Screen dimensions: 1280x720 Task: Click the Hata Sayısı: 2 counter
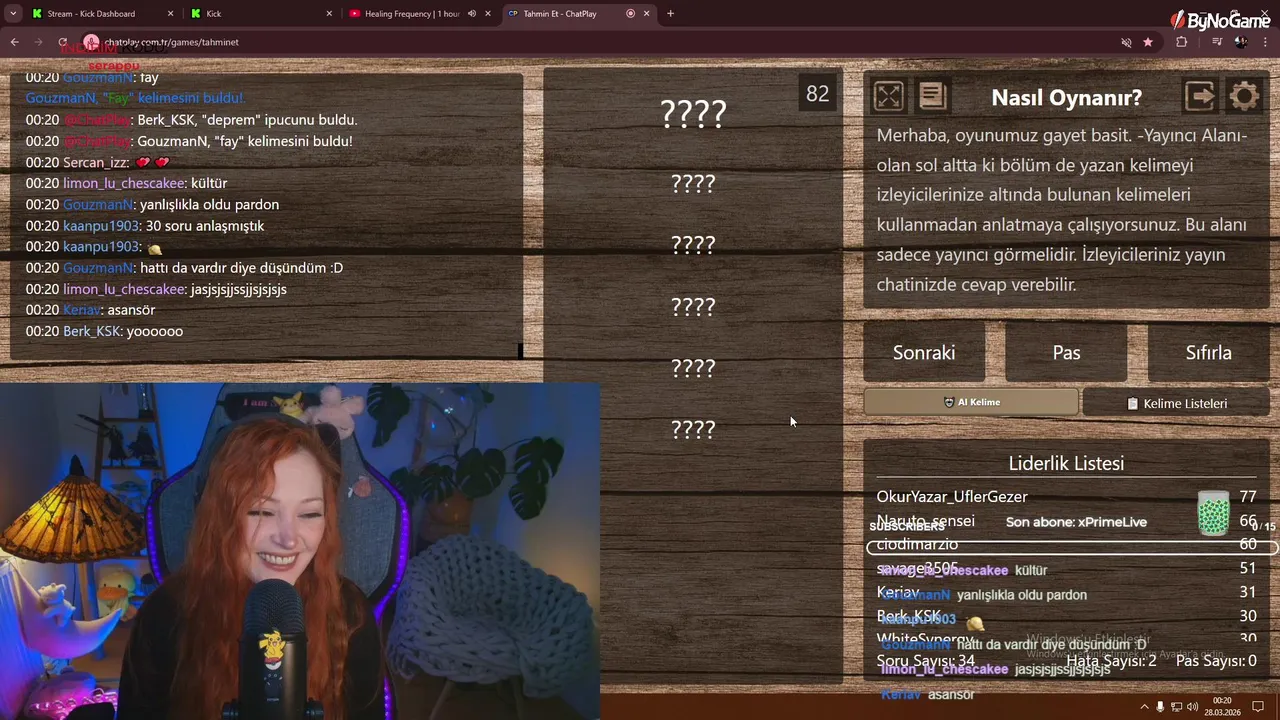pos(1111,661)
